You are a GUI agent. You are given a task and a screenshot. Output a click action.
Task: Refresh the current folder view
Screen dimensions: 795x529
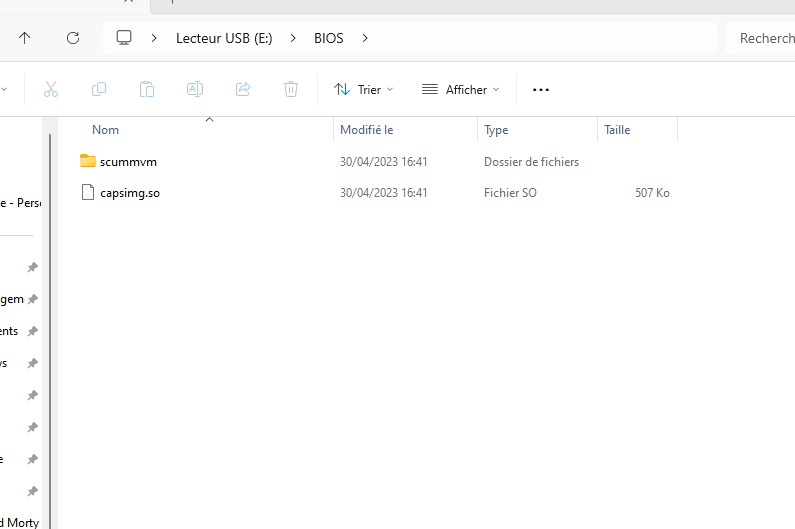pyautogui.click(x=72, y=38)
